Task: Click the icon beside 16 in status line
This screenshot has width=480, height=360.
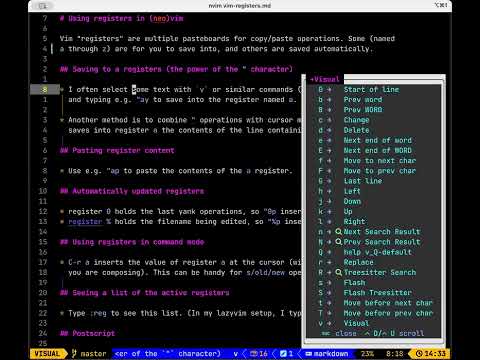Action: pos(254,353)
